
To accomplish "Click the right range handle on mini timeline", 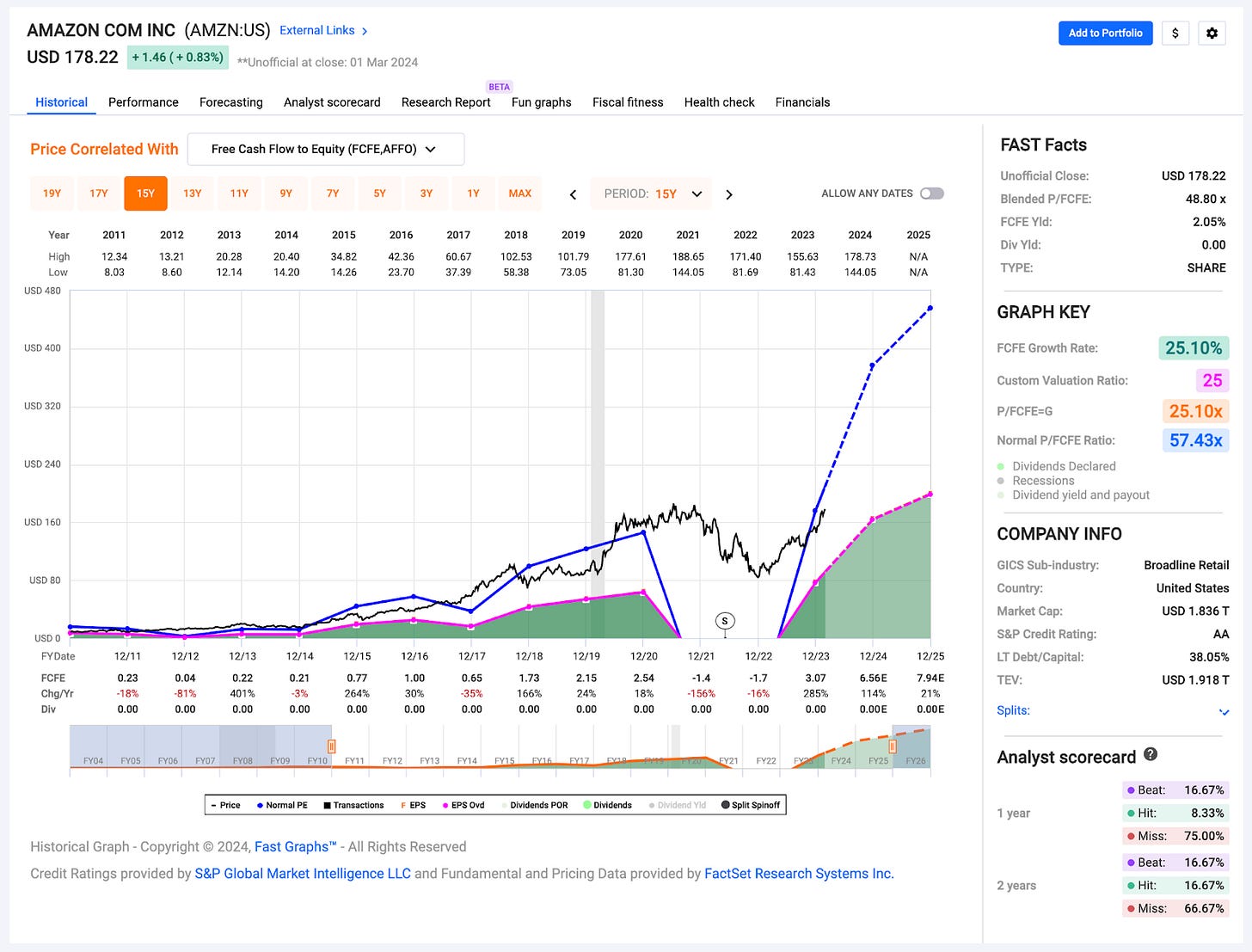I will 893,746.
